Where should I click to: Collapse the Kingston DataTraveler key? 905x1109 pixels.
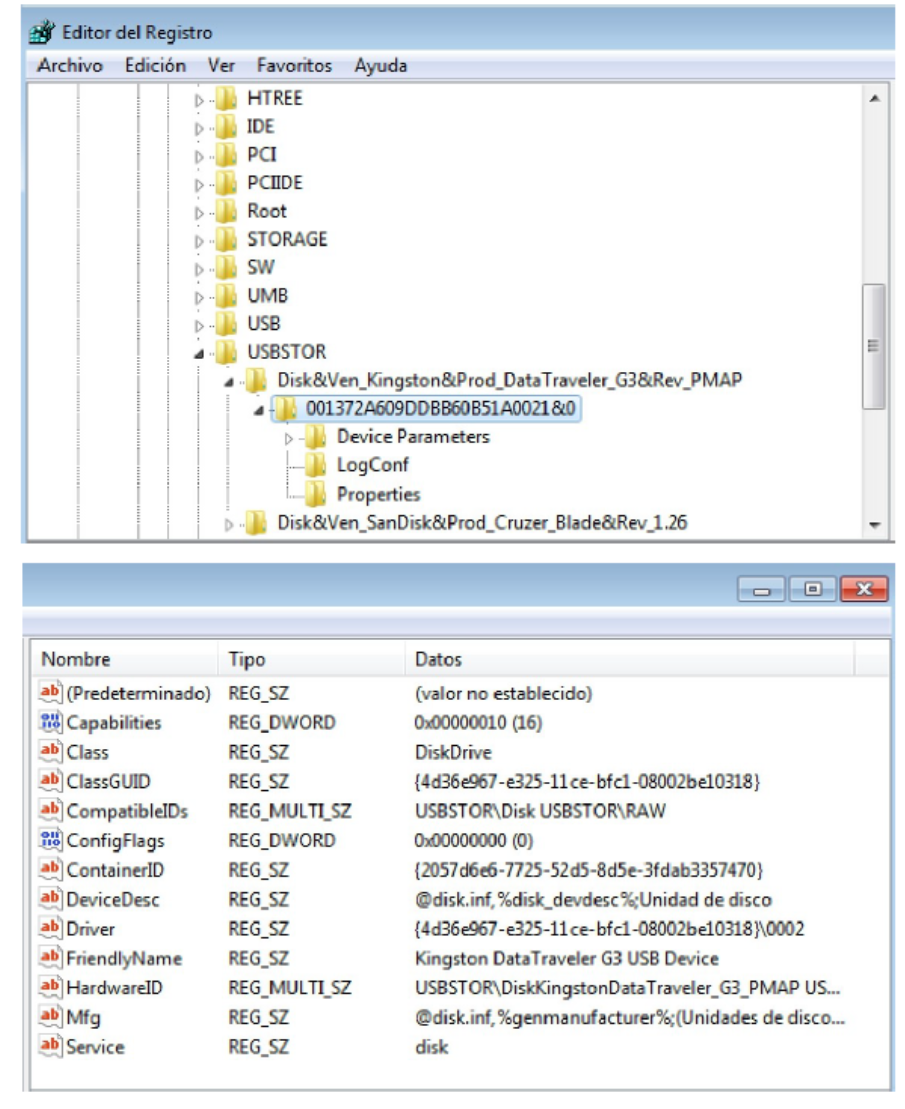coord(228,382)
